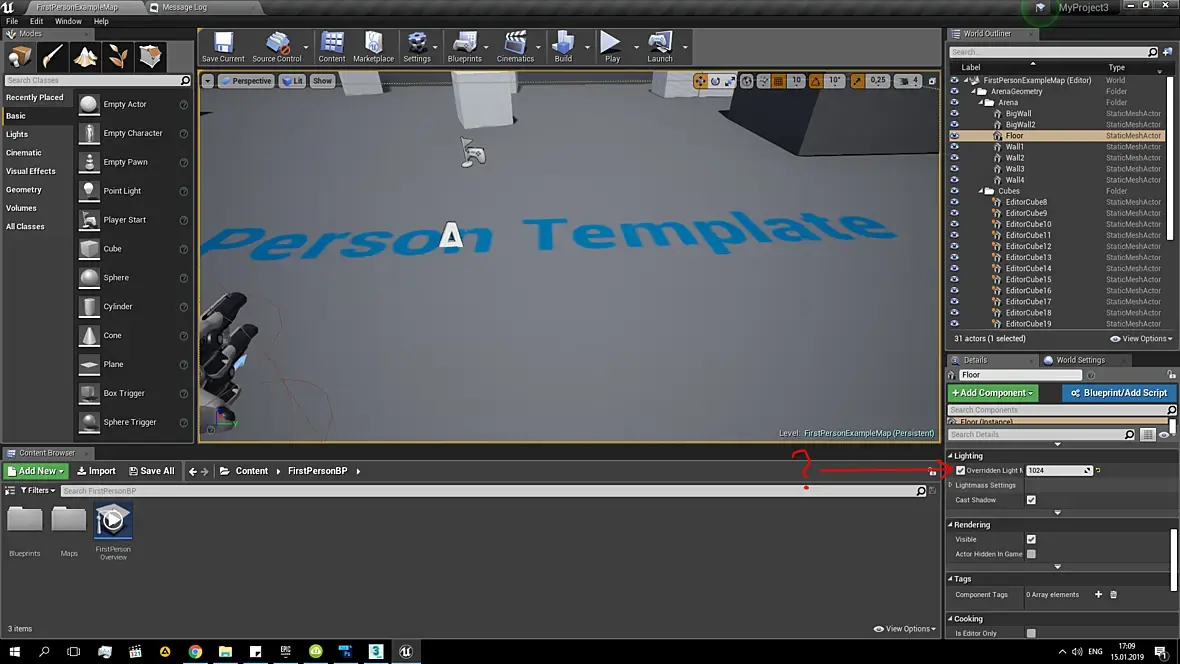Click the Build lighting toolbar icon
This screenshot has width=1180, height=664.
[563, 47]
